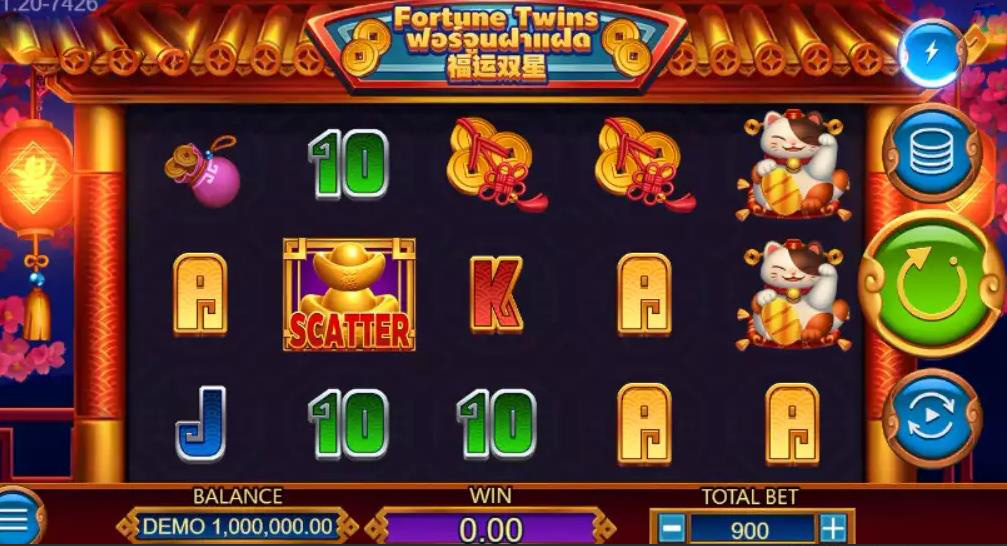Click the third-reel knotted gold coins symbol
Image resolution: width=1007 pixels, height=546 pixels.
496,164
